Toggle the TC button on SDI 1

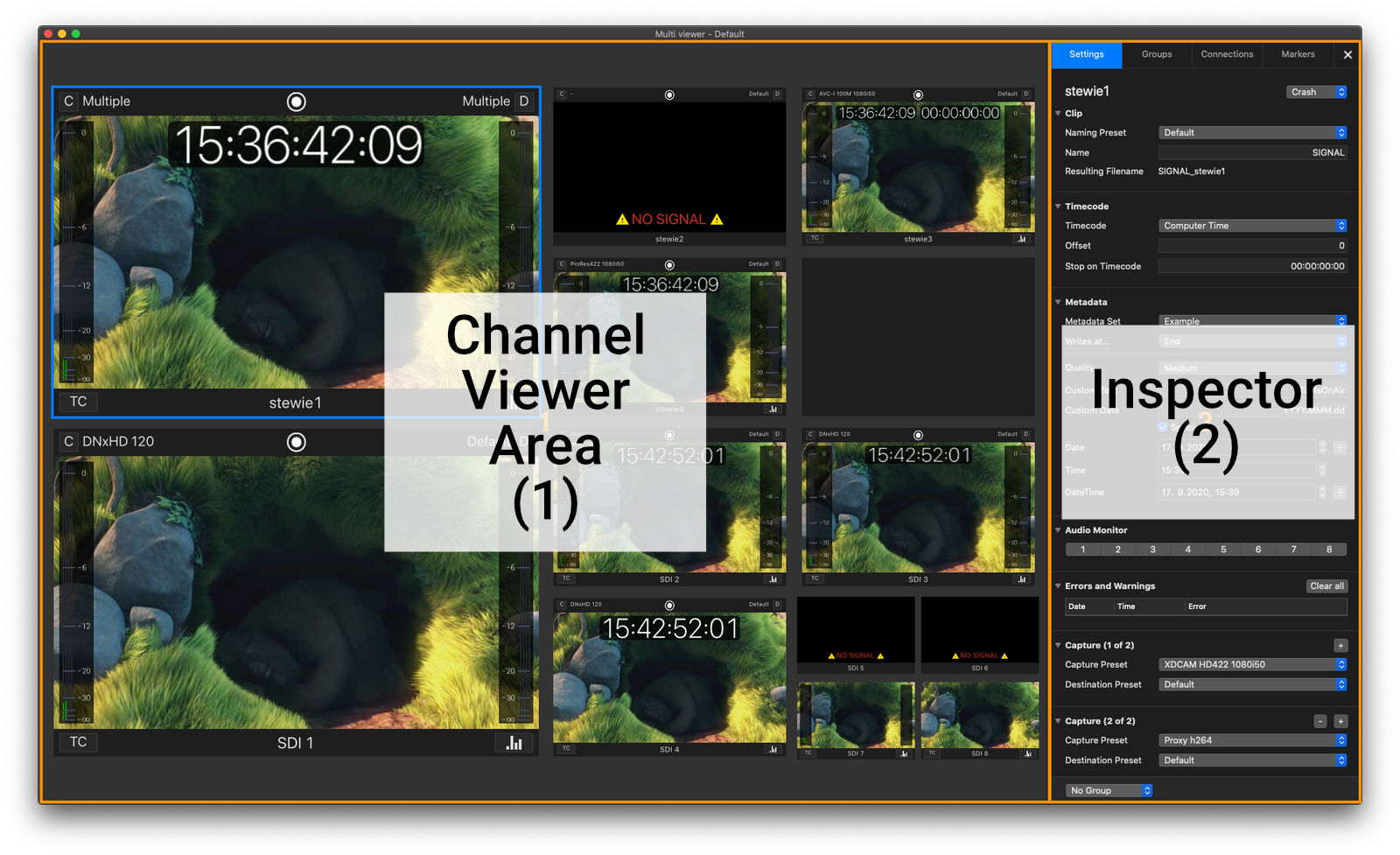click(79, 742)
